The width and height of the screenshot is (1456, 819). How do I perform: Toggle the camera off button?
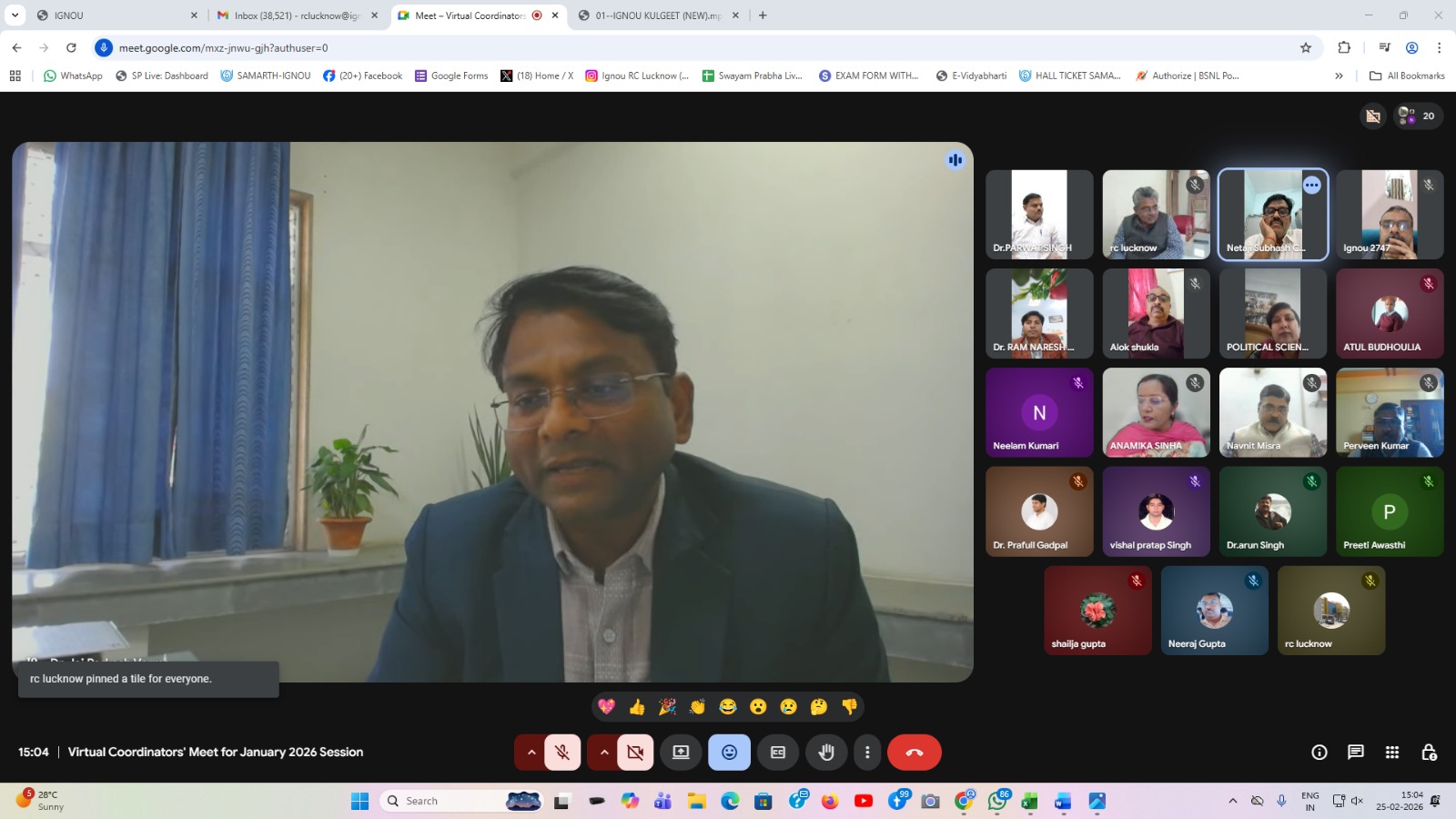(x=635, y=753)
